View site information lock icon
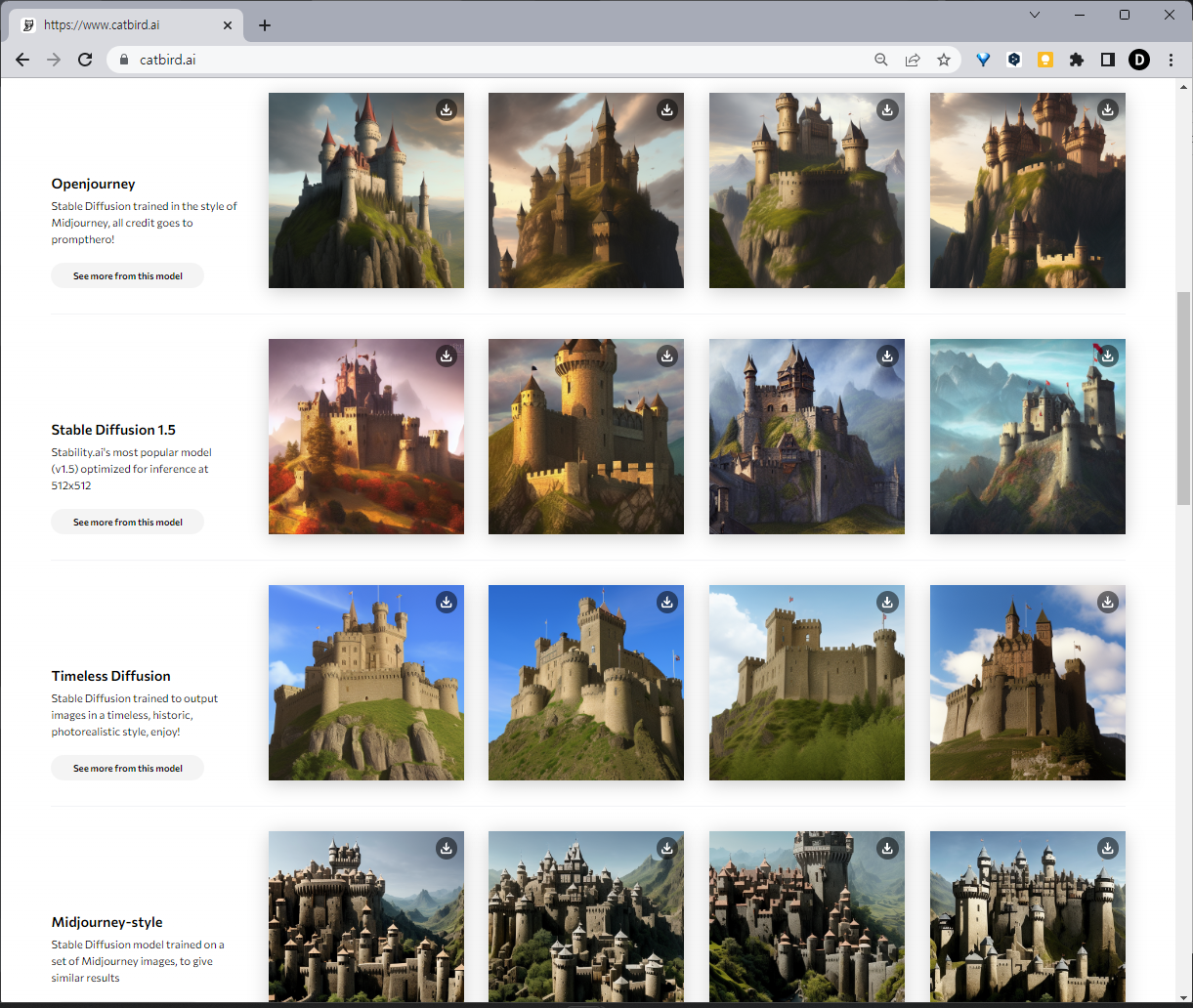 click(124, 60)
